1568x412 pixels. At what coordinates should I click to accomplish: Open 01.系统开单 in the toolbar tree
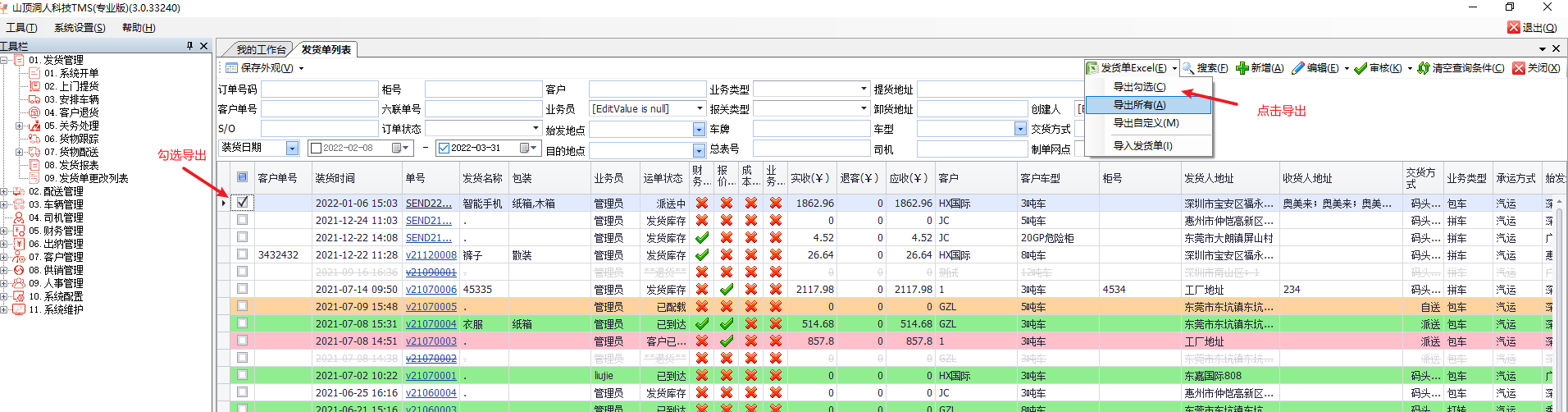(x=71, y=73)
